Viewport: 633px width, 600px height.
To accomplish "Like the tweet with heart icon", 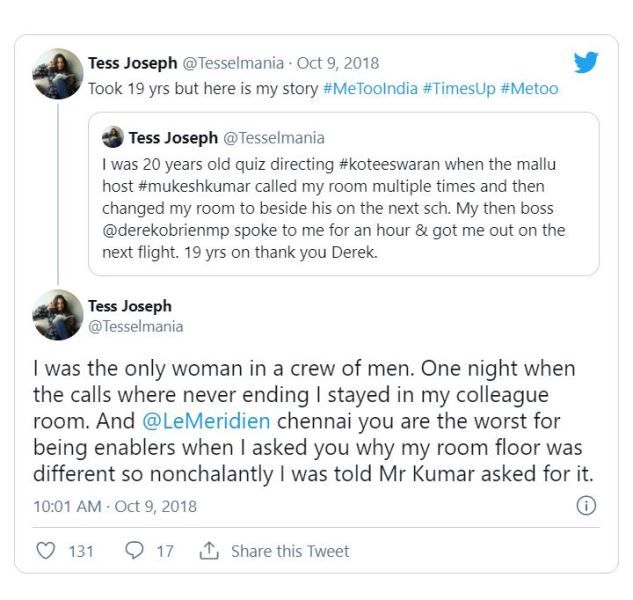I will [46, 551].
